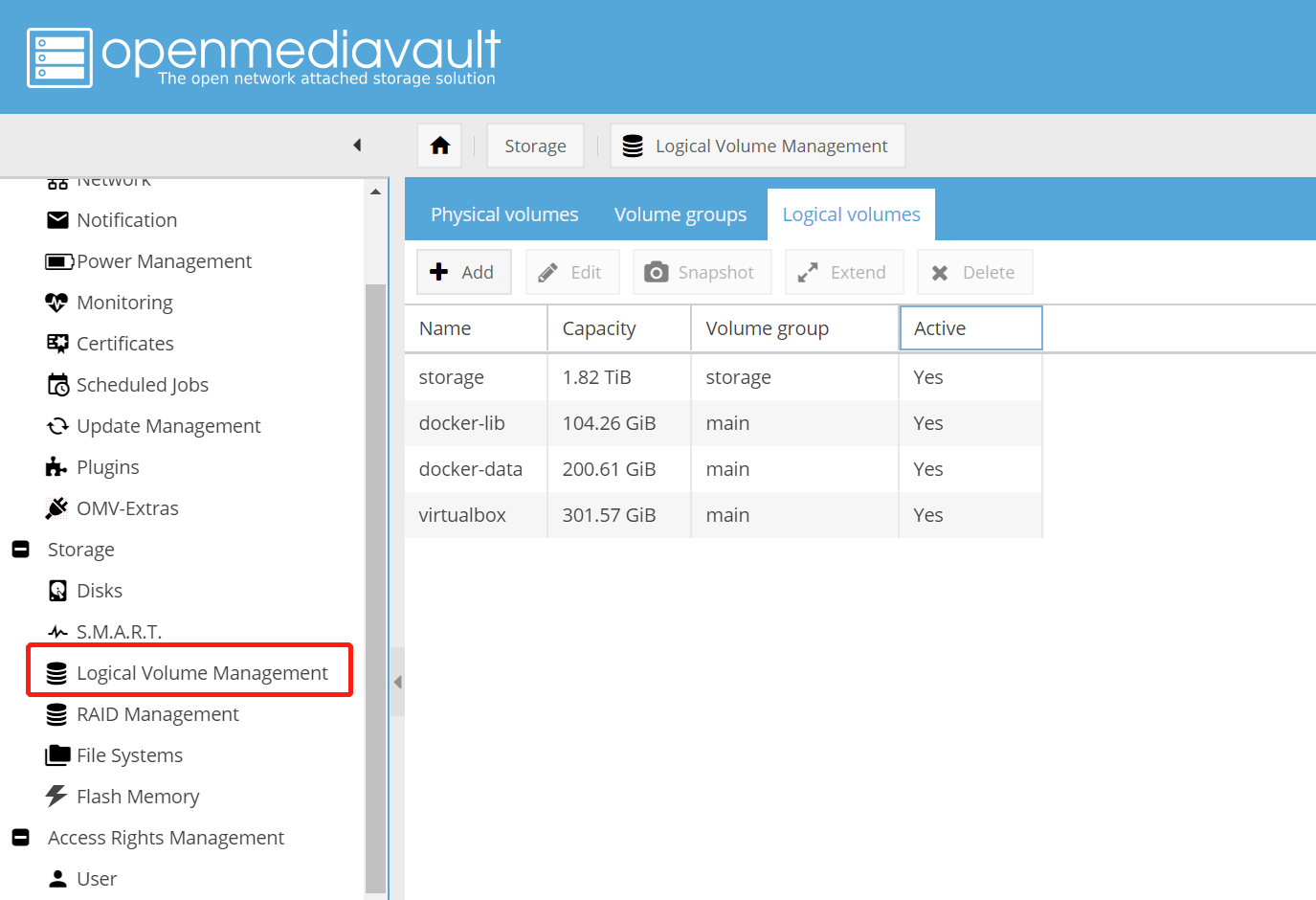
Task: Click the Disks hard drive icon
Action: (x=57, y=591)
